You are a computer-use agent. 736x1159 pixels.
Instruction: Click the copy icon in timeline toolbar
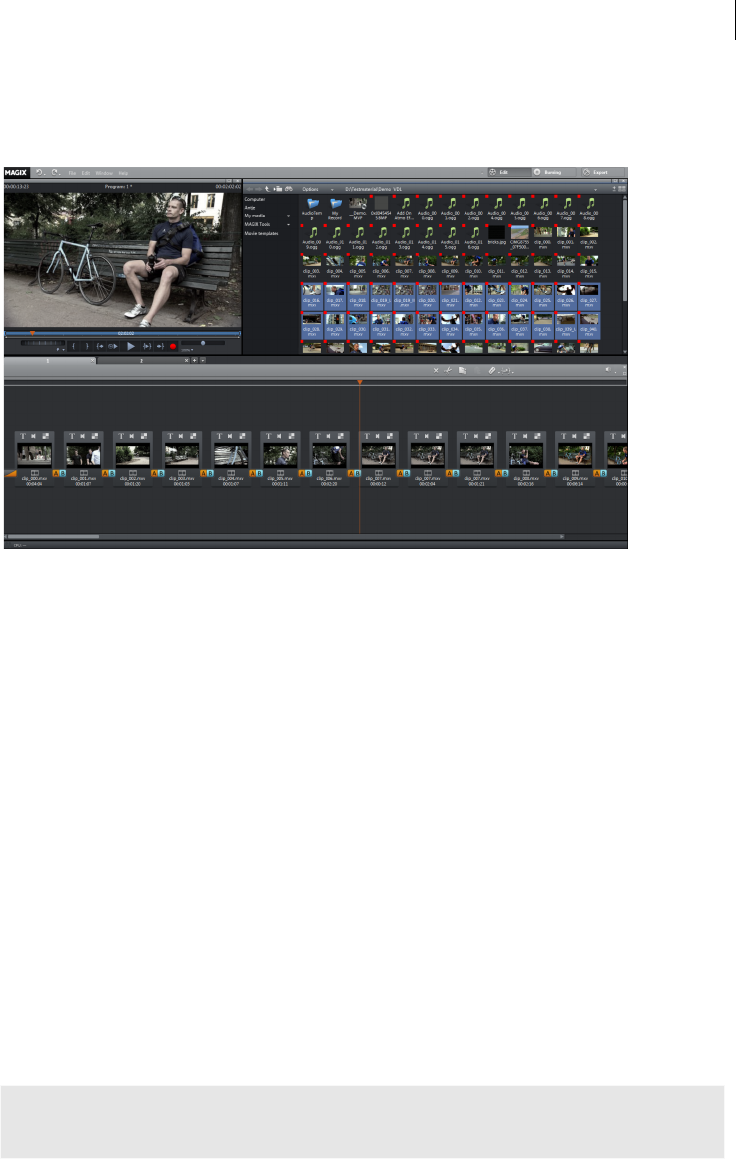coord(462,370)
